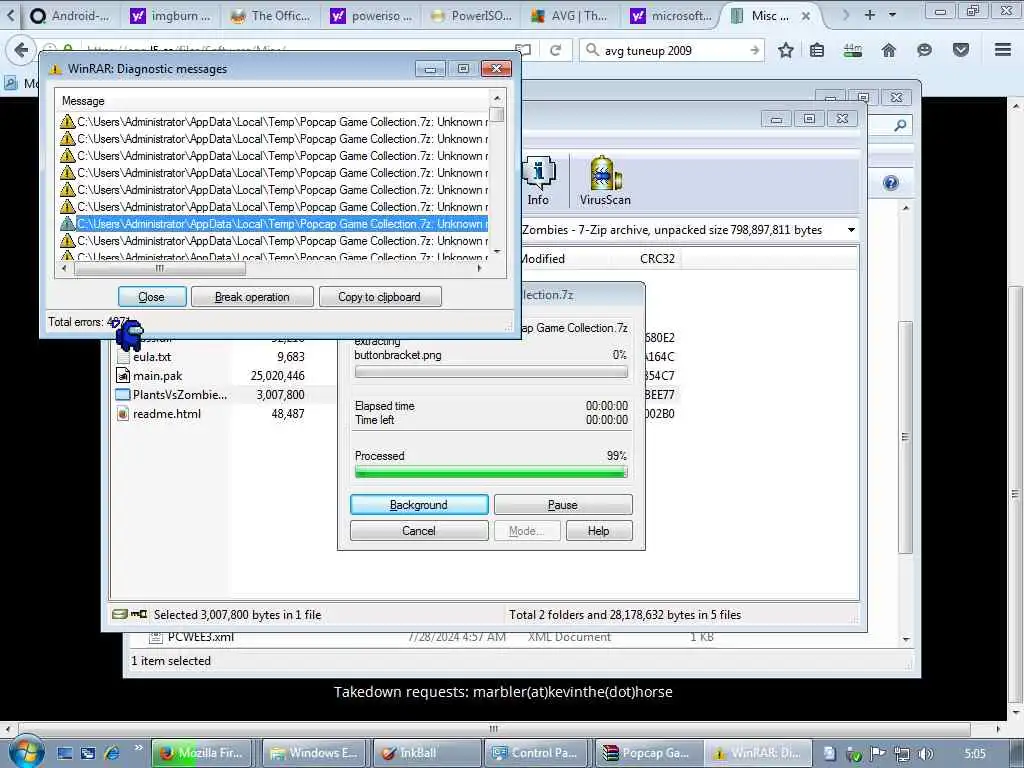Switch to the PowerISO tab
Image resolution: width=1024 pixels, height=768 pixels.
pos(472,16)
